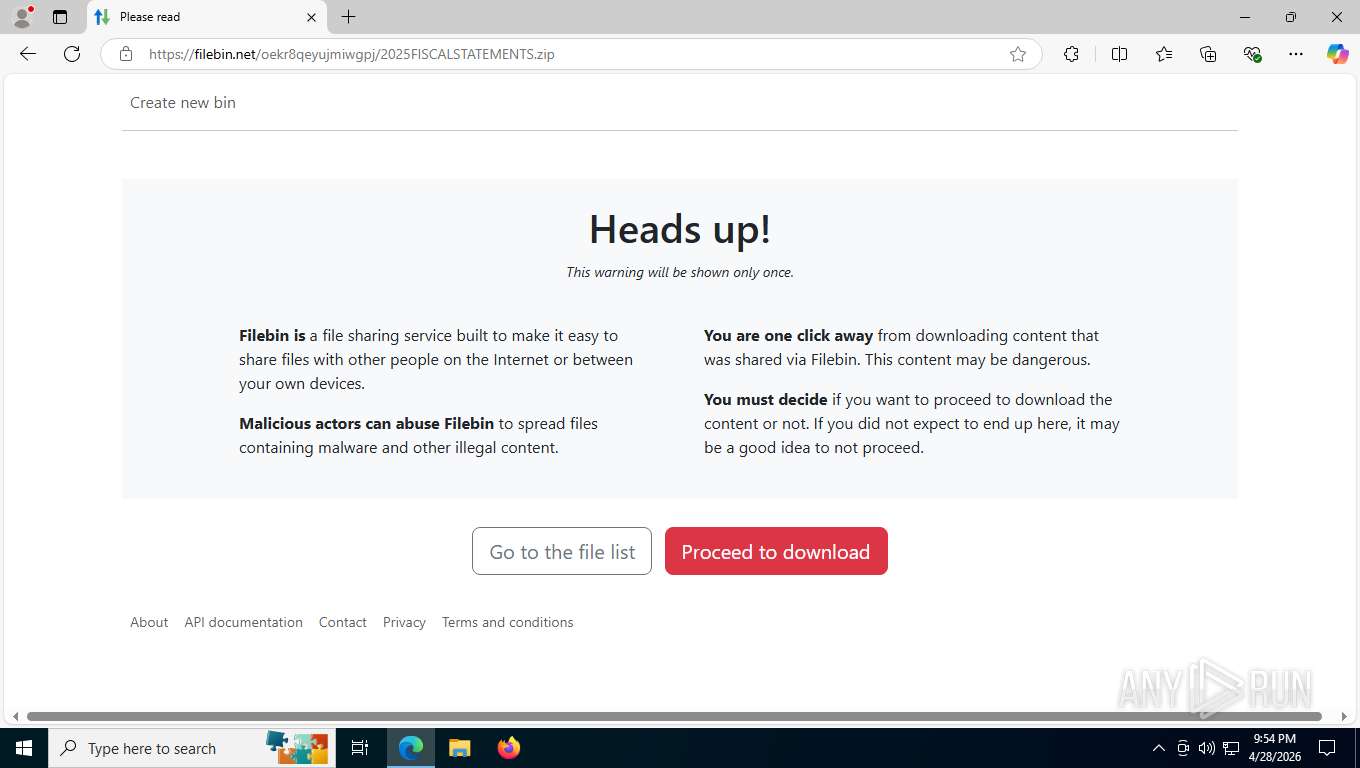Open the Edge profile icon
This screenshot has height=768, width=1360.
22,17
